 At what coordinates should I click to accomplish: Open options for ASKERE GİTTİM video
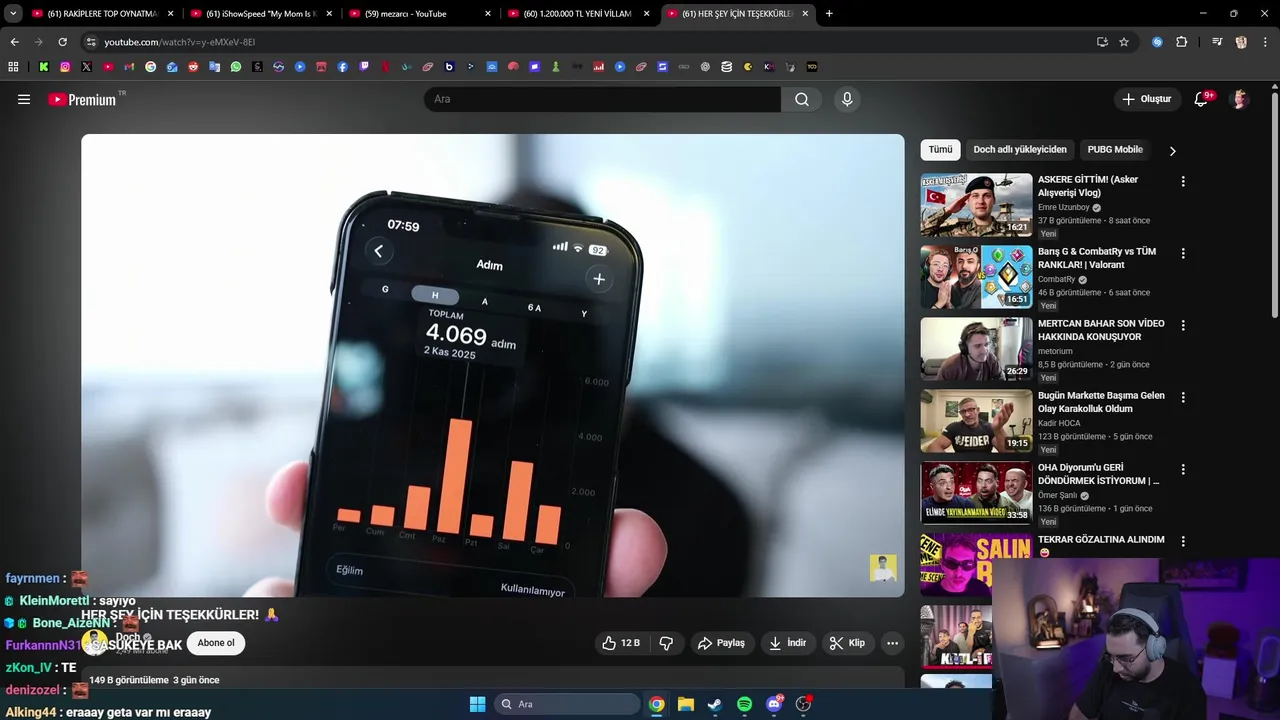1183,182
